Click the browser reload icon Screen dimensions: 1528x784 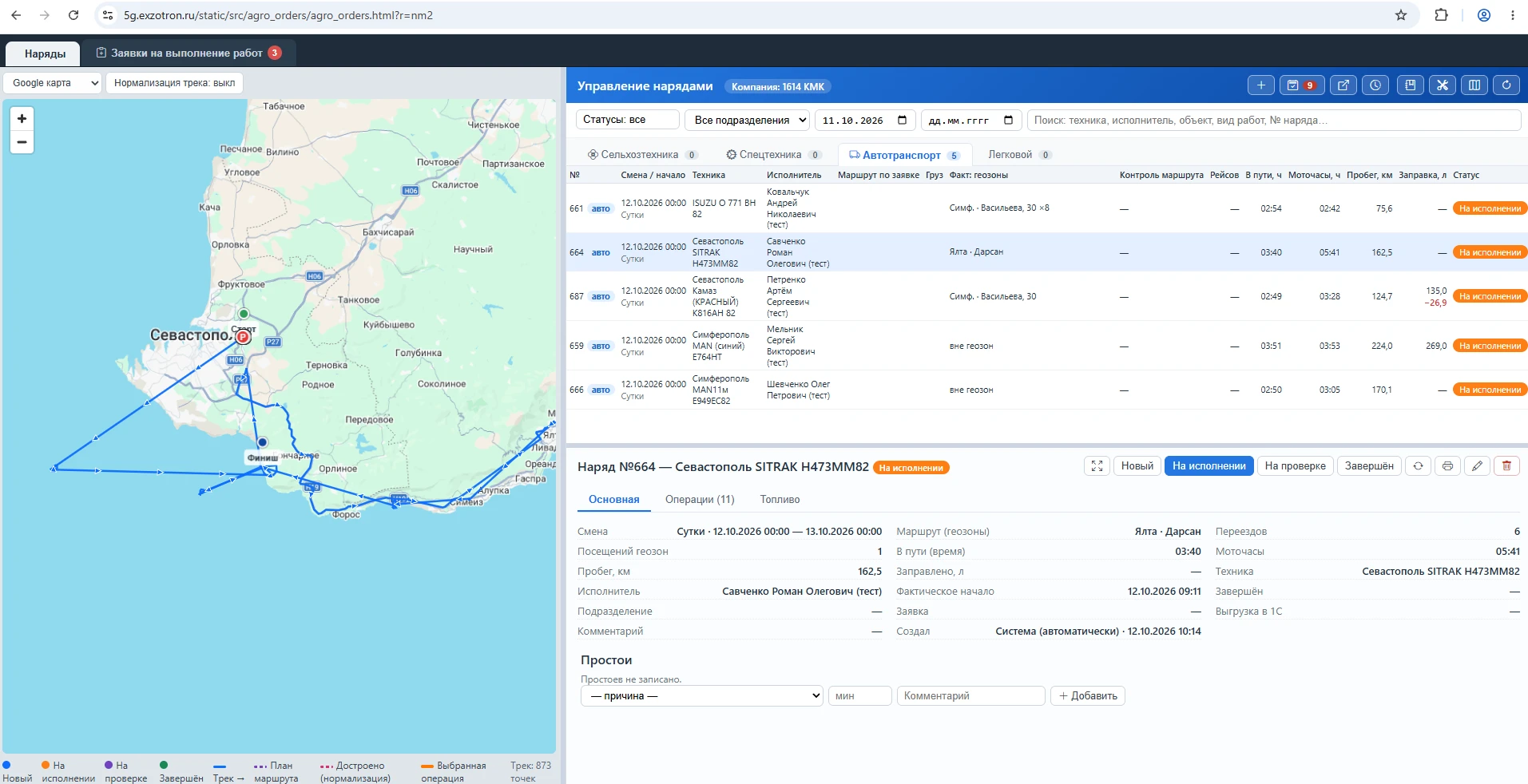click(73, 15)
